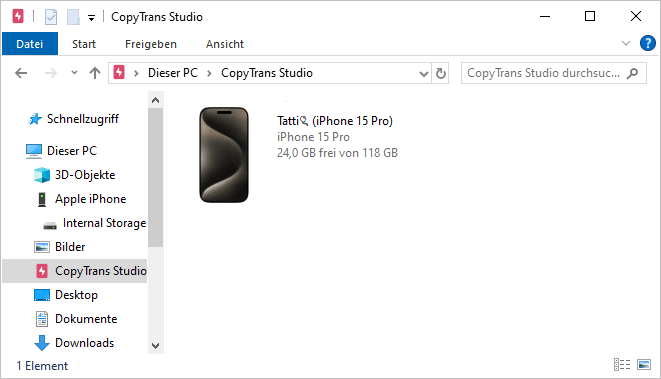
Task: Switch to the Ansicht ribbon tab
Action: tap(225, 44)
